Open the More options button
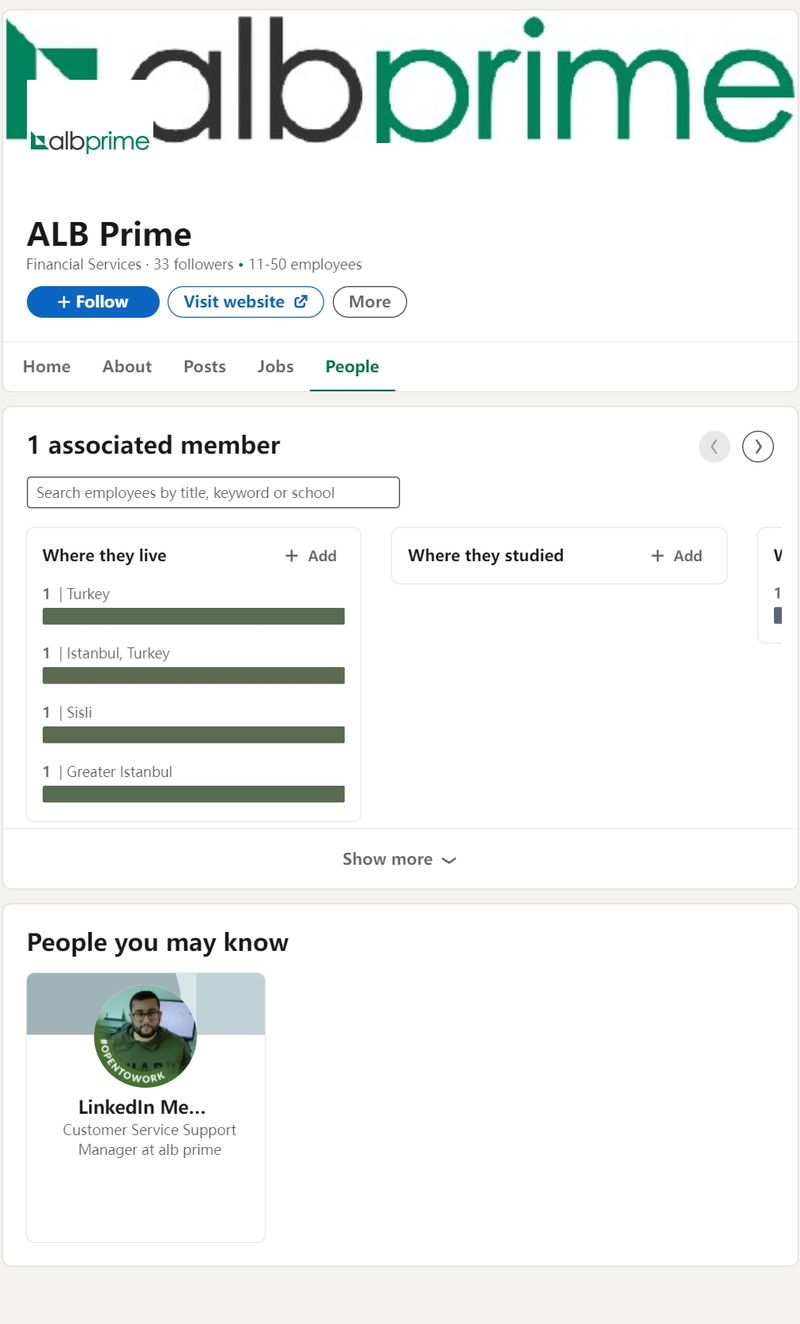This screenshot has width=800, height=1324. tap(370, 302)
